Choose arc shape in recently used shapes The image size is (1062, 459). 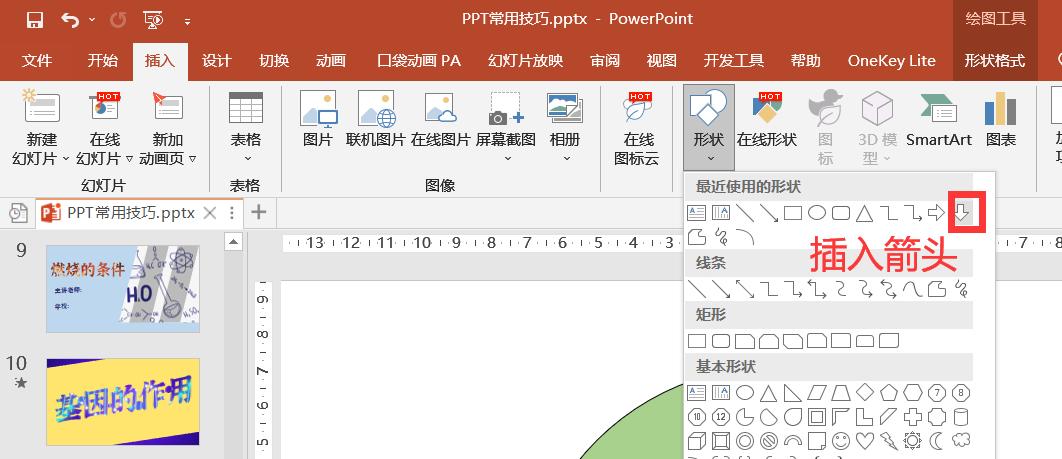(x=745, y=237)
